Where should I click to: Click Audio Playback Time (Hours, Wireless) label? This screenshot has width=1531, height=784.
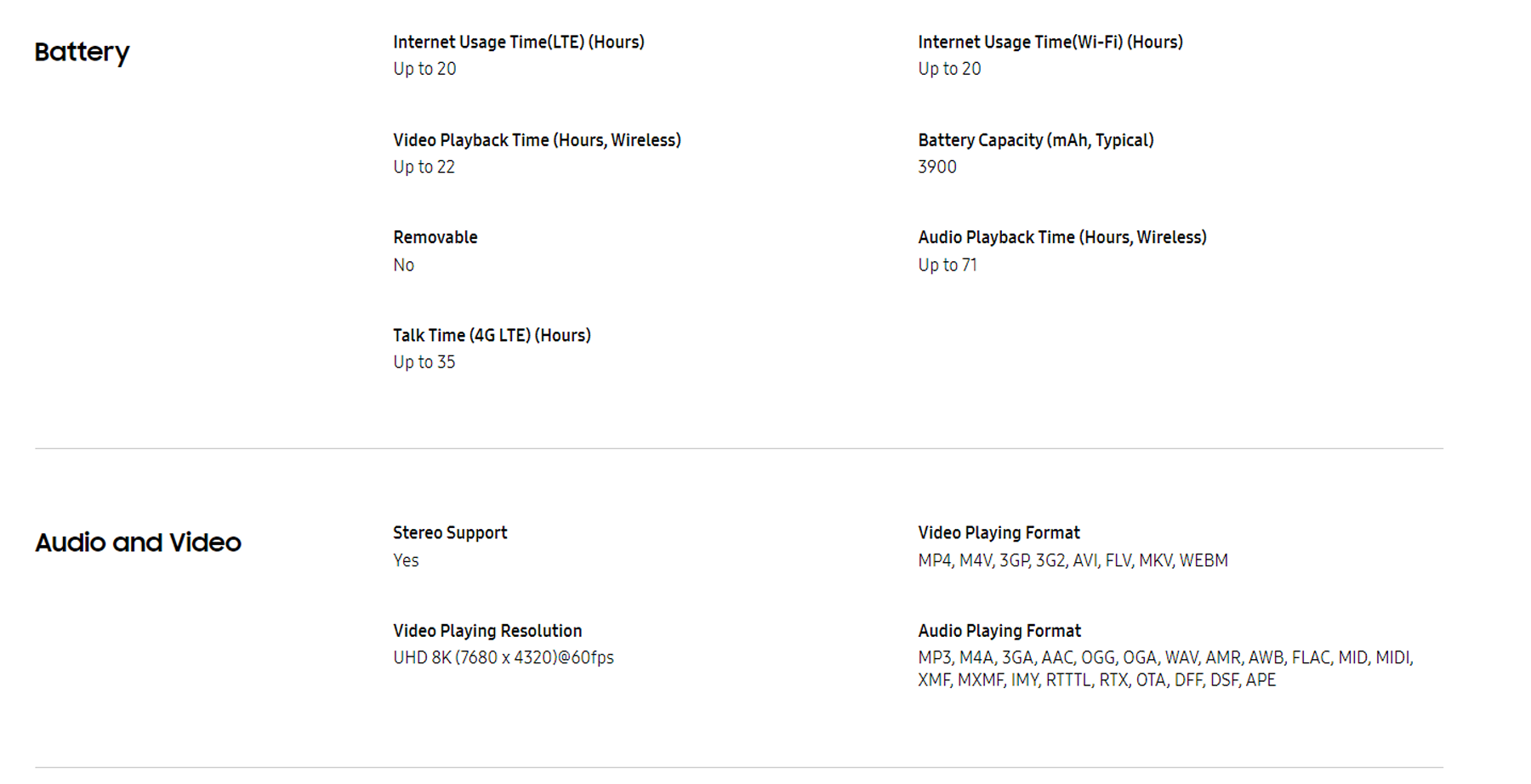1062,237
